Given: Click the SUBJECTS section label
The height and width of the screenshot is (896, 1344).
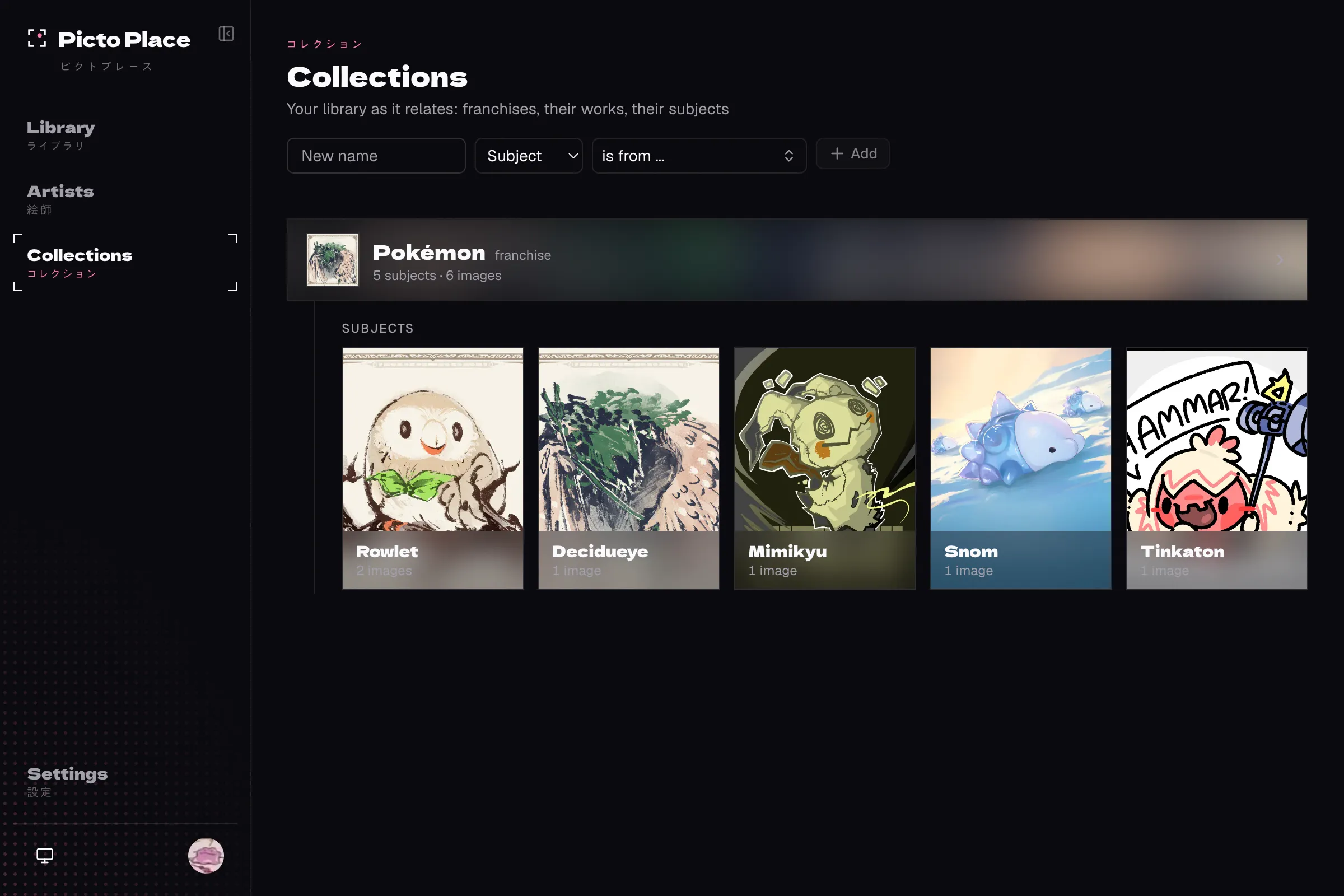Looking at the screenshot, I should click(x=377, y=328).
